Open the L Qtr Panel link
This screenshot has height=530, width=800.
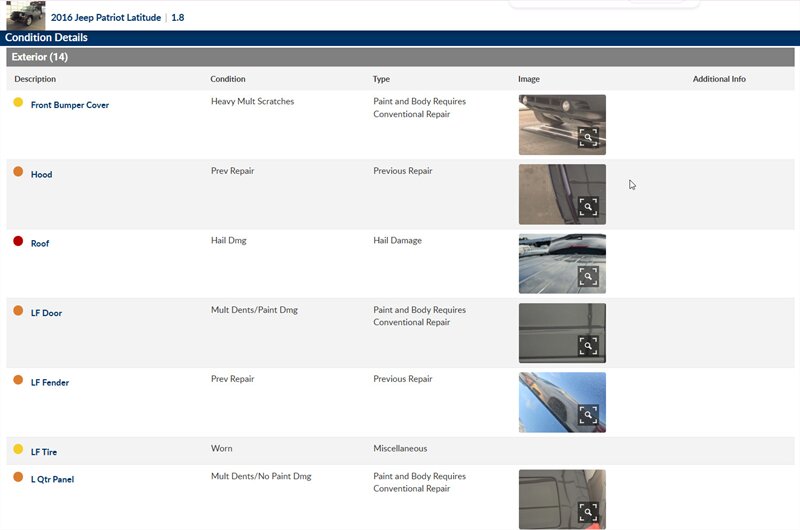pyautogui.click(x=53, y=479)
